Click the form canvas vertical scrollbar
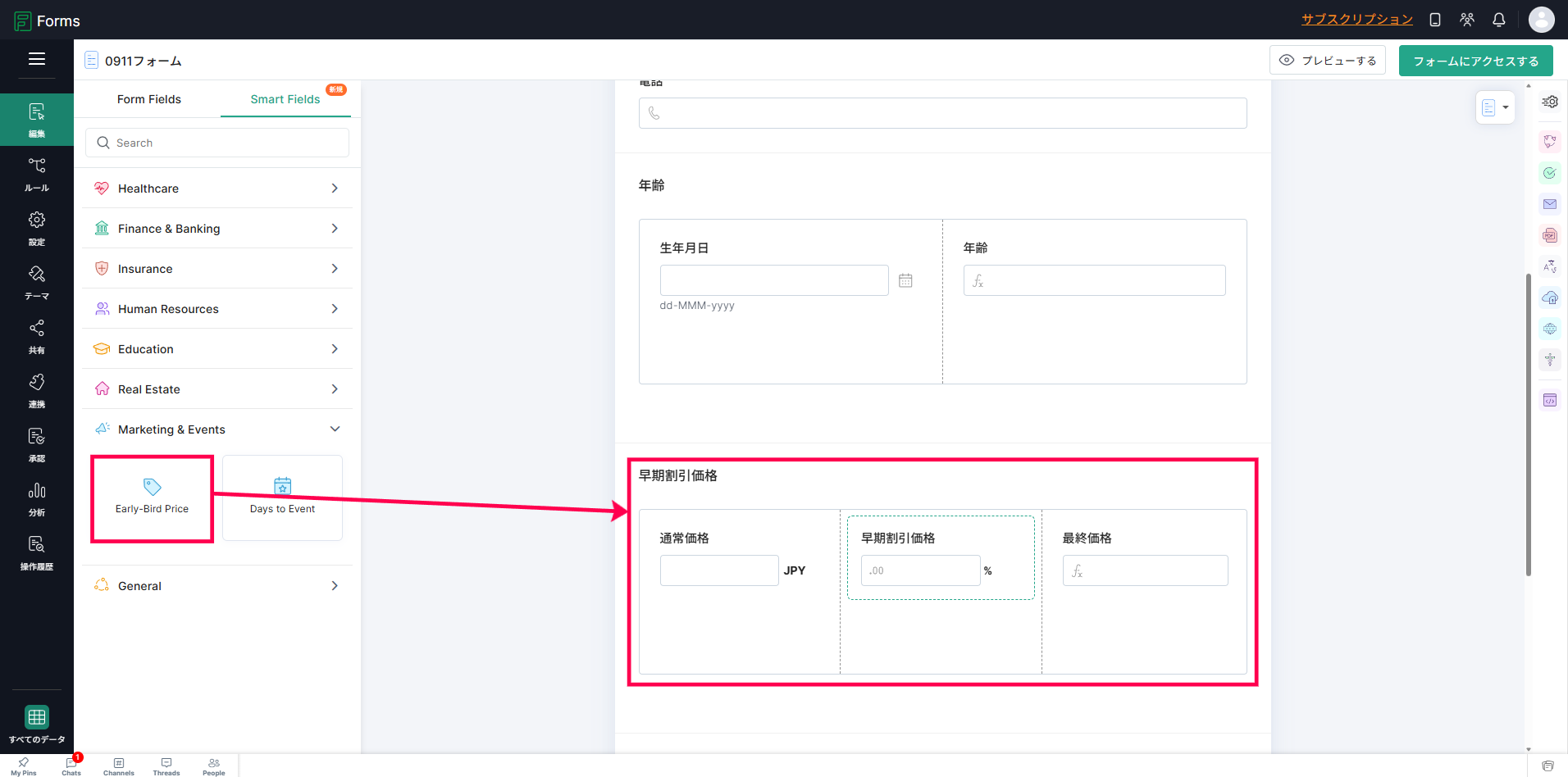This screenshot has height=777, width=1568. click(x=1529, y=425)
